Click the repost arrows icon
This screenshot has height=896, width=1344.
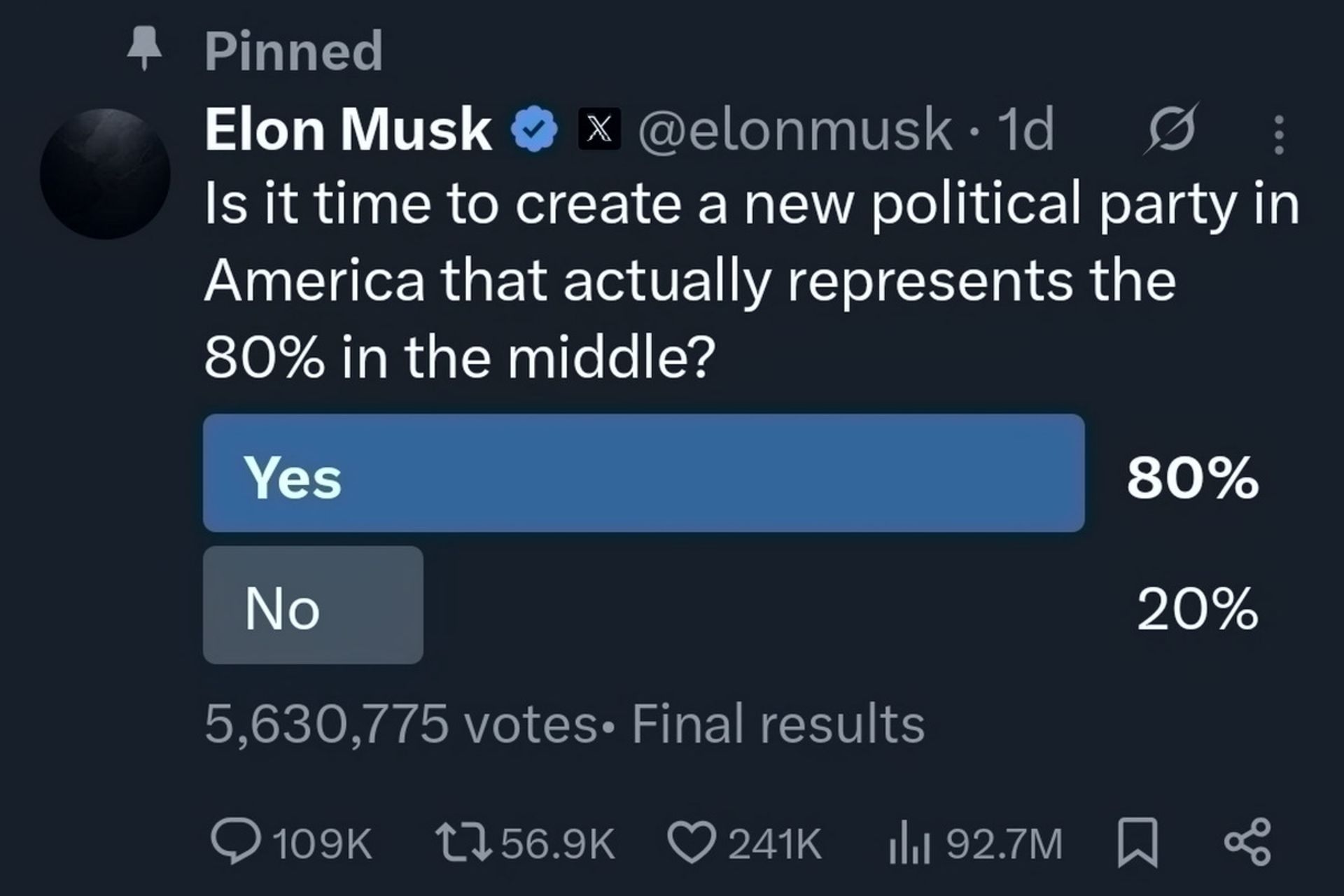[463, 843]
